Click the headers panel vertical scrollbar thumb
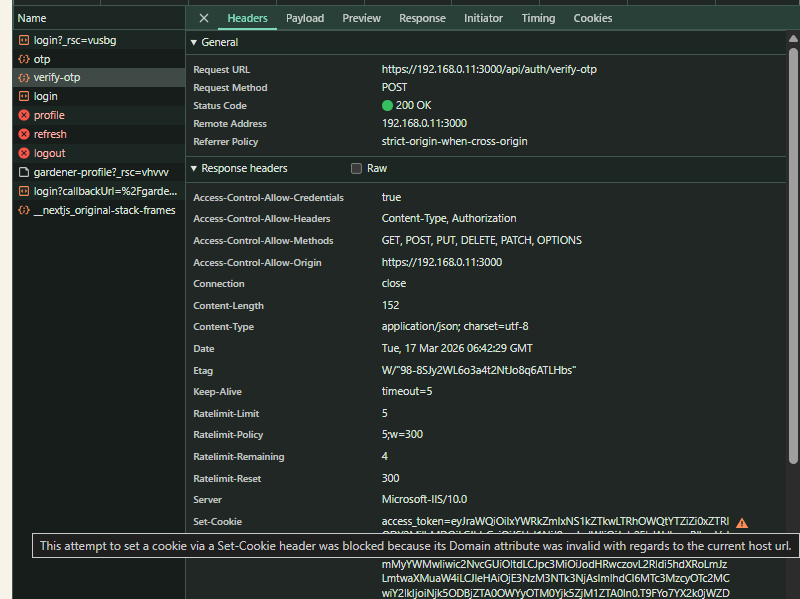The image size is (800, 599). [x=793, y=255]
